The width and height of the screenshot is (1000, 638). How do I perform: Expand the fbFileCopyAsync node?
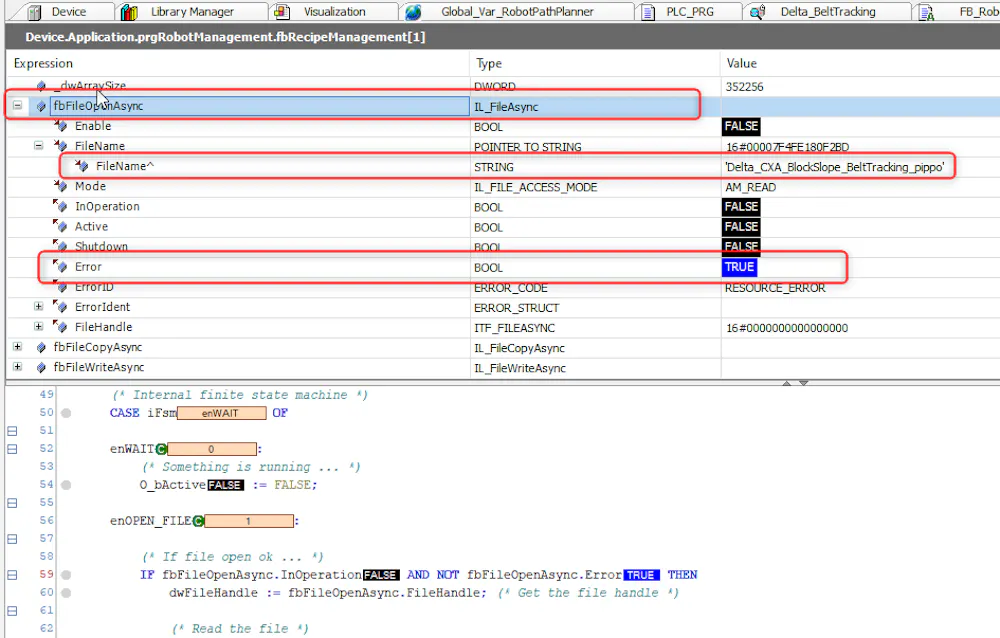coord(18,346)
